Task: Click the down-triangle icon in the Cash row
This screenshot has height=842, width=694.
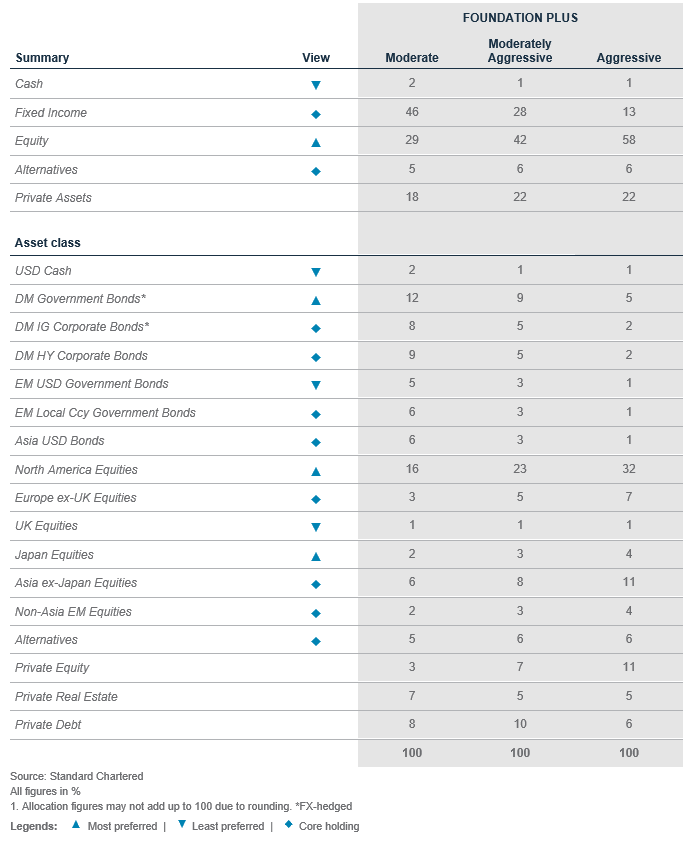Action: 316,85
